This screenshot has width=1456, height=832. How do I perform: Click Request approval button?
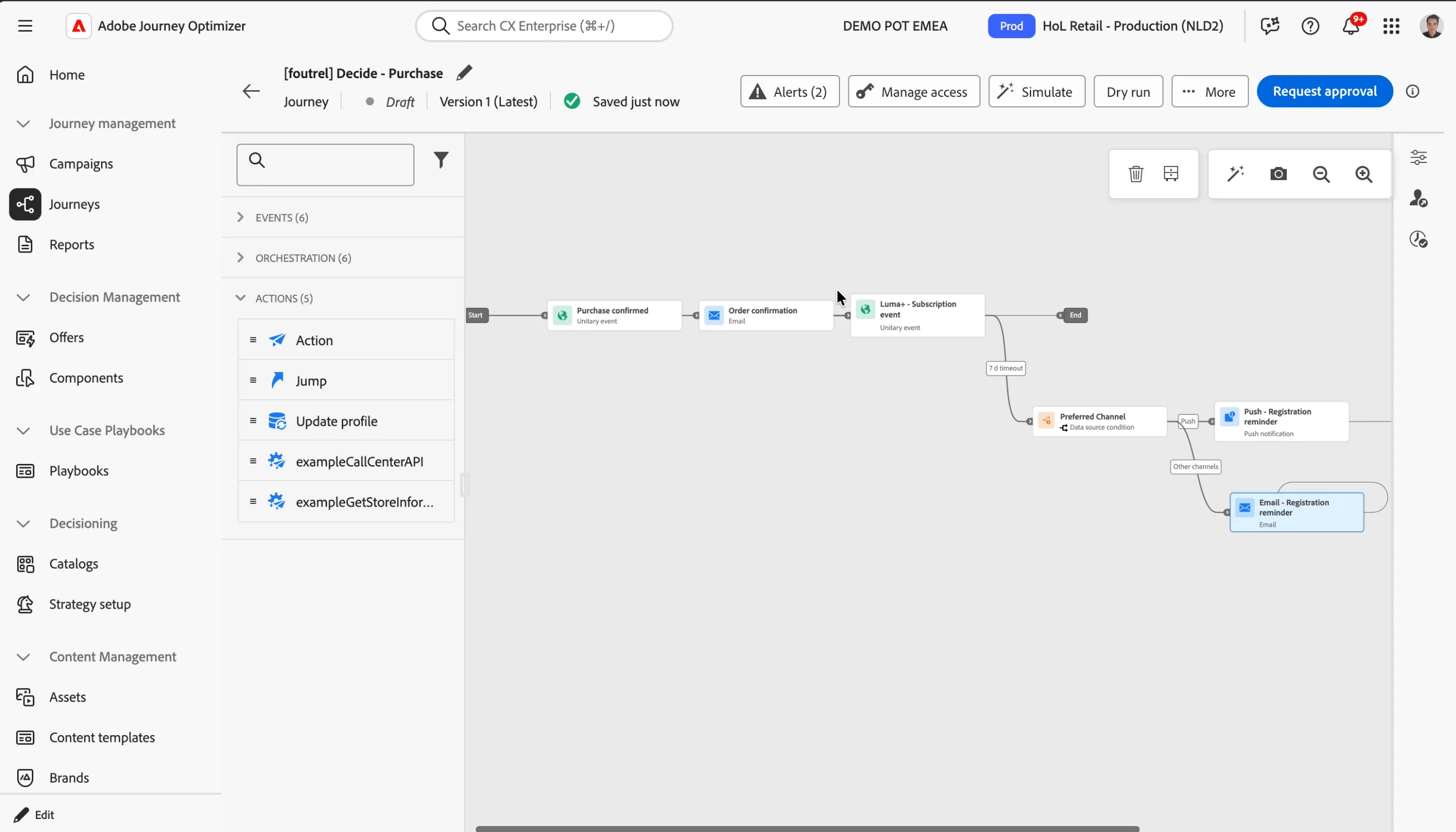(x=1324, y=92)
